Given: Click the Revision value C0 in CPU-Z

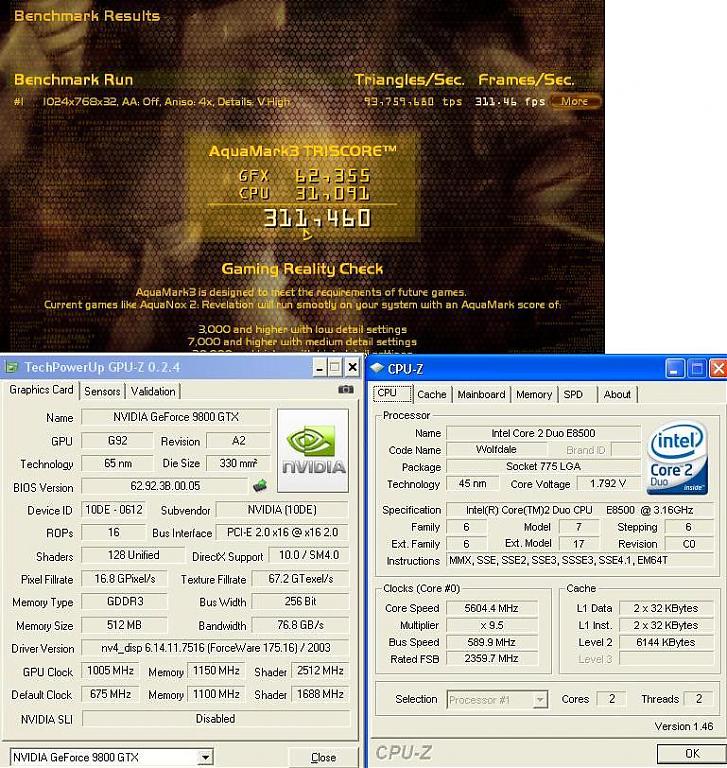Looking at the screenshot, I should pyautogui.click(x=689, y=544).
